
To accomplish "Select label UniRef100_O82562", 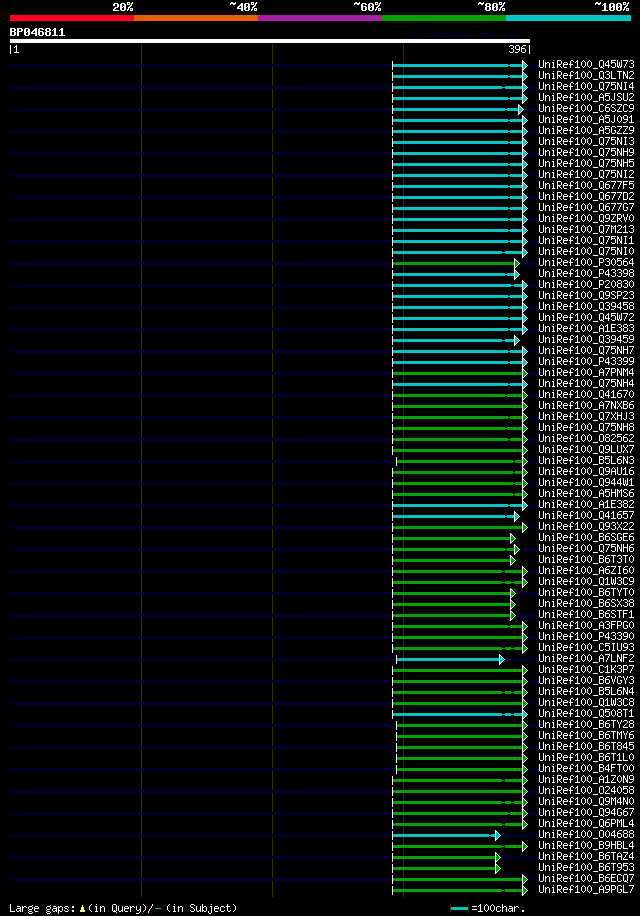I will pos(586,439).
